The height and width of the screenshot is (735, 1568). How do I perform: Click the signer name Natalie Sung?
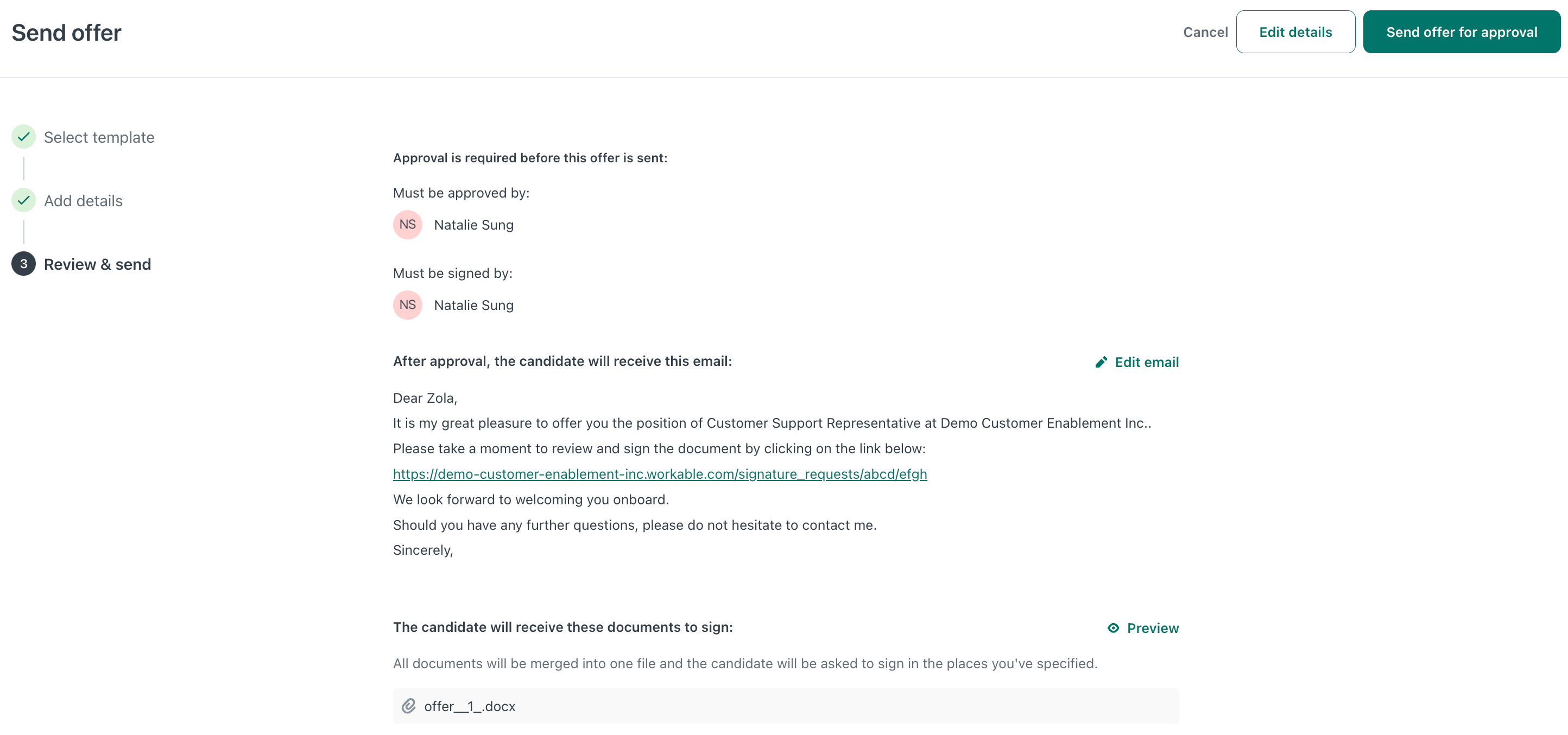click(x=473, y=305)
